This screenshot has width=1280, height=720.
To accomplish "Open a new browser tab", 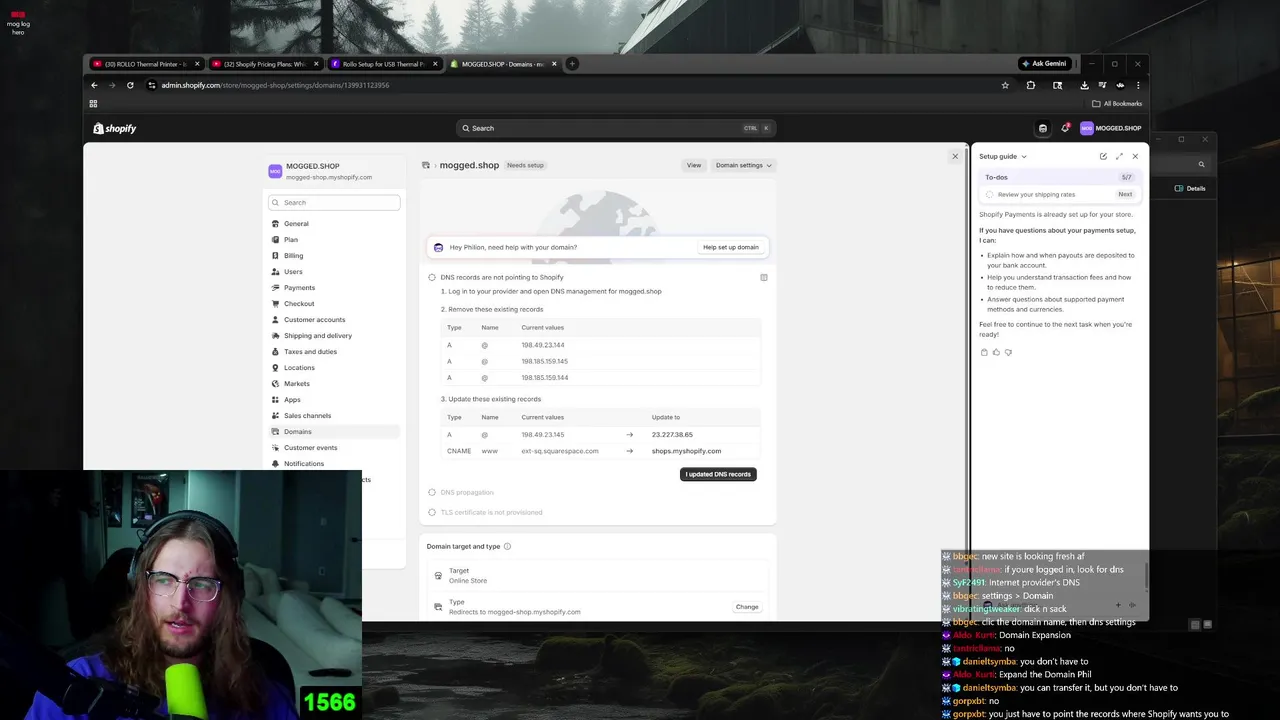I will pos(572,64).
